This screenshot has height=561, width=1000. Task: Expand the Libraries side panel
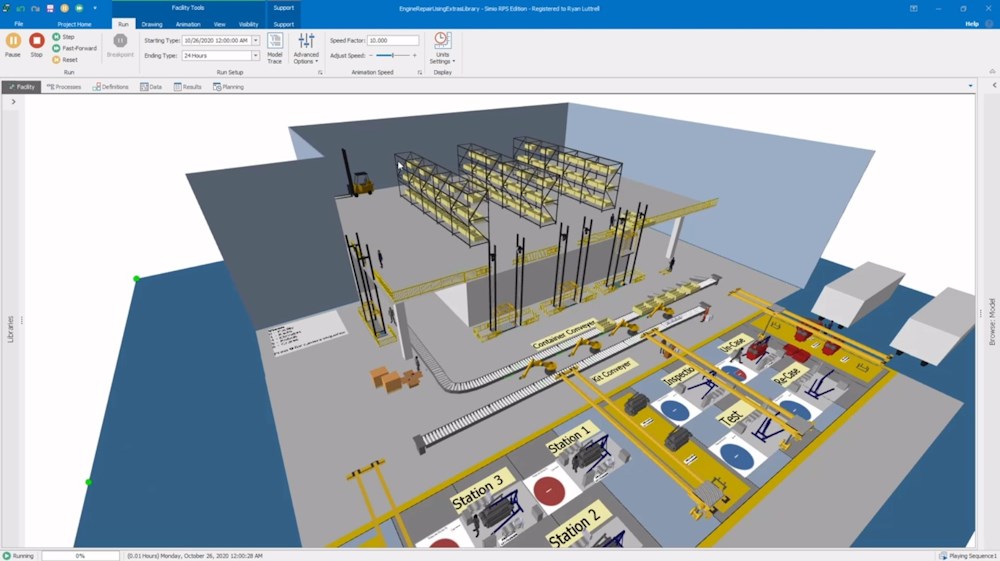click(13, 102)
